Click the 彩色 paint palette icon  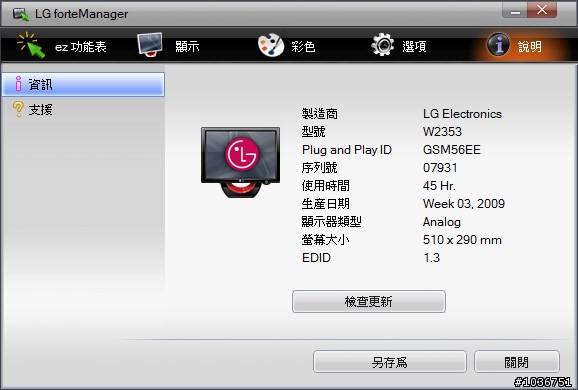tap(271, 45)
